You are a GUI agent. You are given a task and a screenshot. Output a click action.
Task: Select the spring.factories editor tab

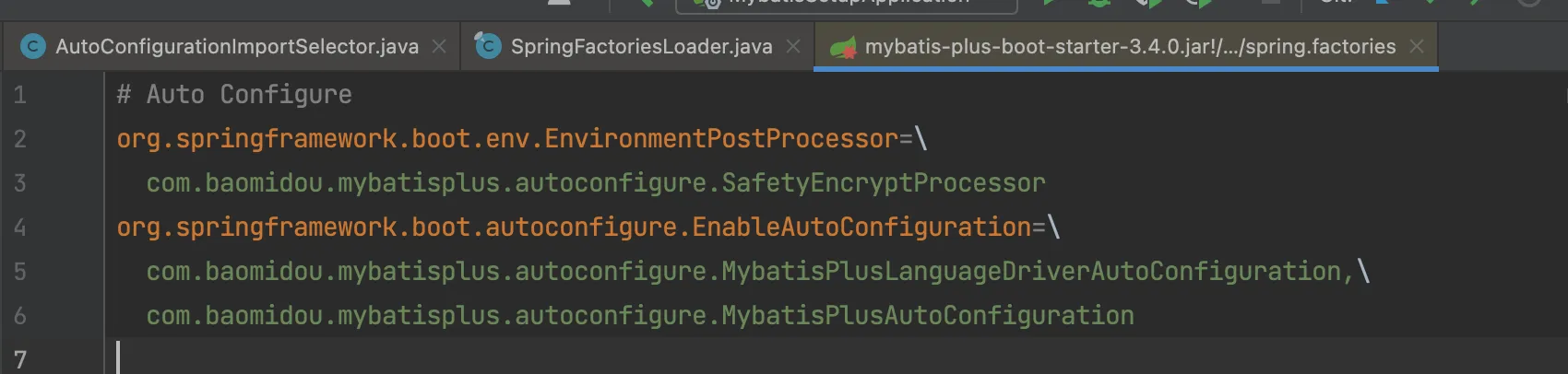1130,47
